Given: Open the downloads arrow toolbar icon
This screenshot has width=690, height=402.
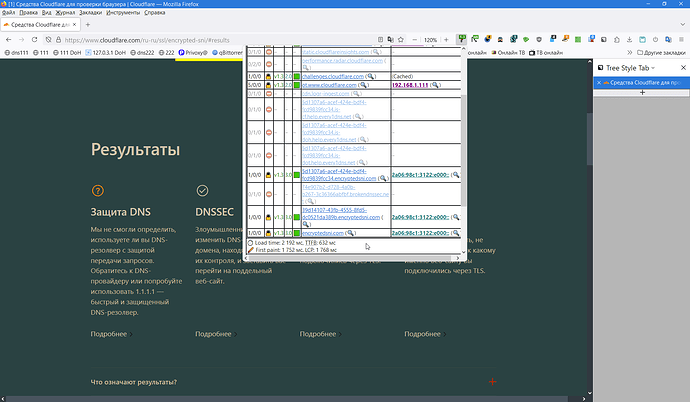Looking at the screenshot, I should click(629, 40).
